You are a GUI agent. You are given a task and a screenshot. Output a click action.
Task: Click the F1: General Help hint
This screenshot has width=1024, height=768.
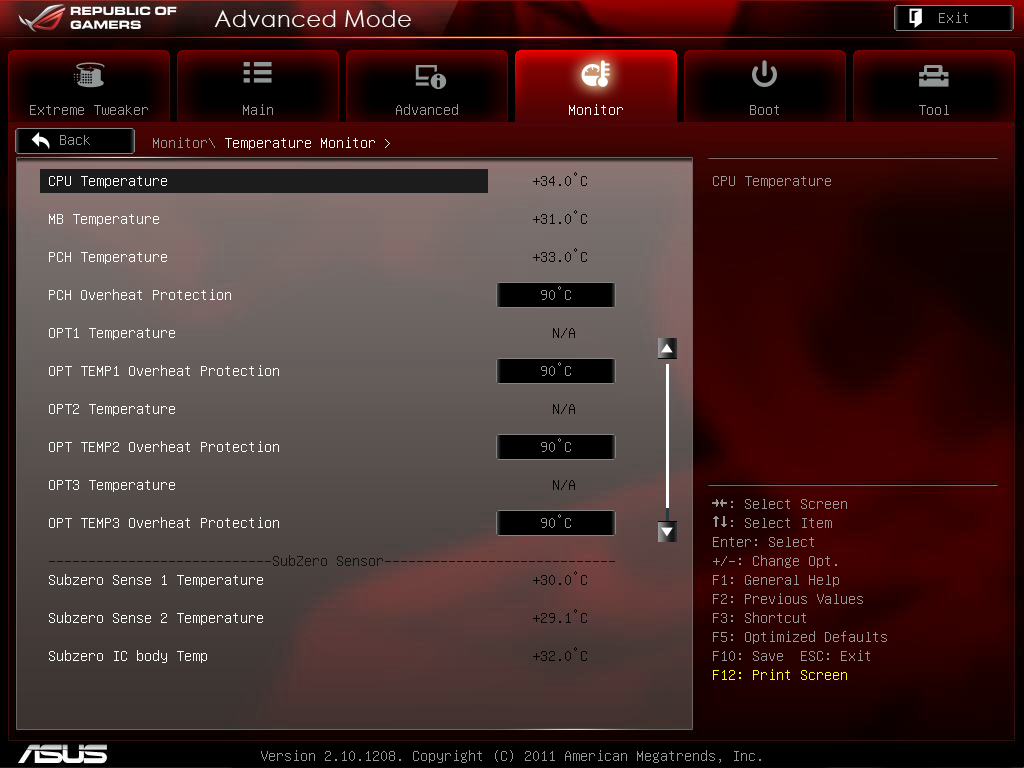click(776, 580)
